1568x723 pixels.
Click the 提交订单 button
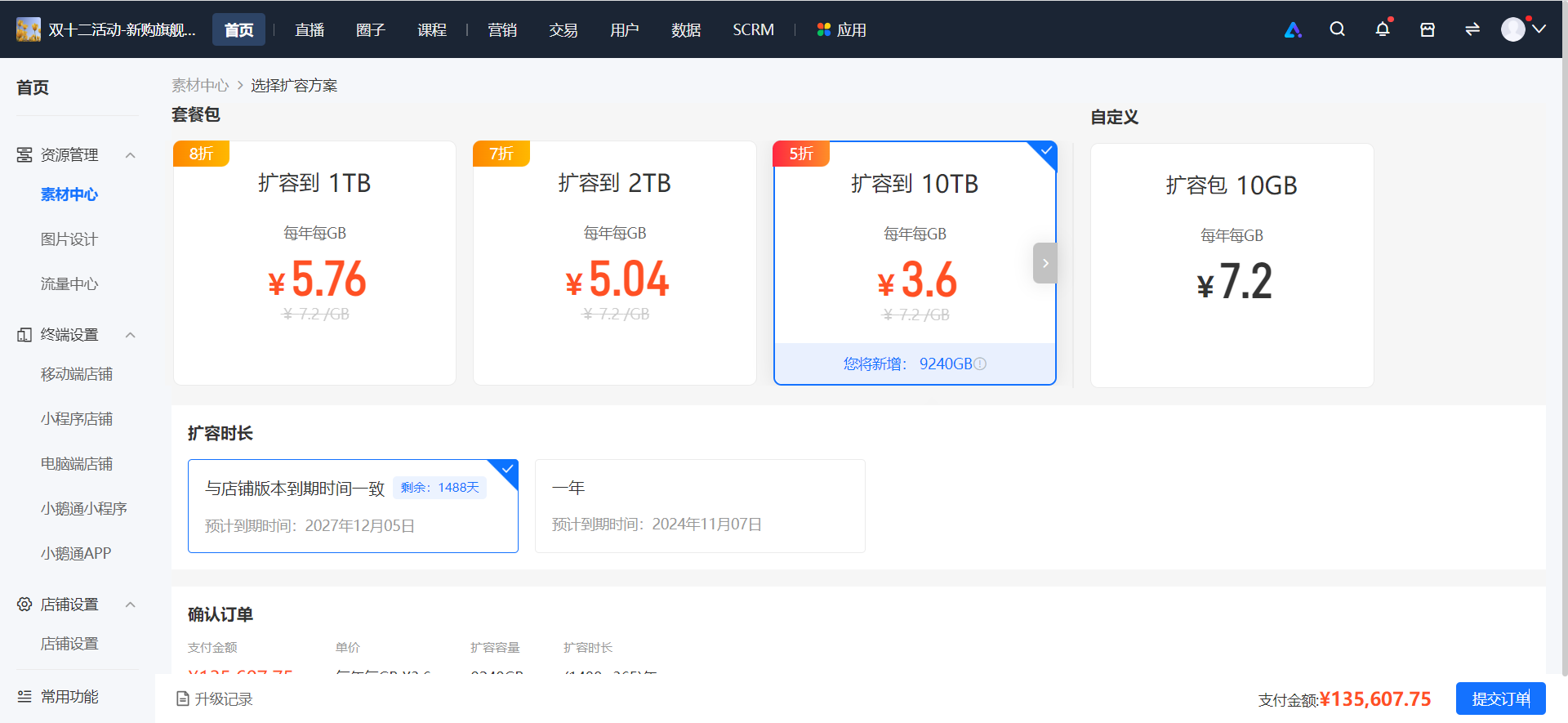(x=1500, y=698)
